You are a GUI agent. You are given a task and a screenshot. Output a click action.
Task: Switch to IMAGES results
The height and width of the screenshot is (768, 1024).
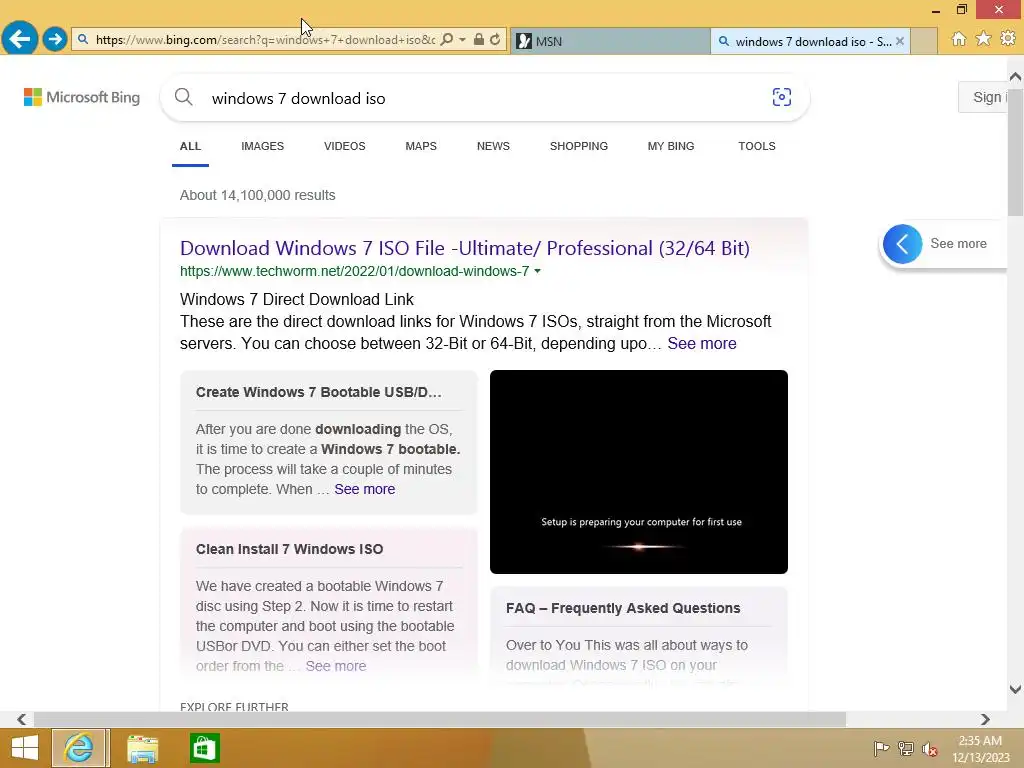tap(263, 146)
